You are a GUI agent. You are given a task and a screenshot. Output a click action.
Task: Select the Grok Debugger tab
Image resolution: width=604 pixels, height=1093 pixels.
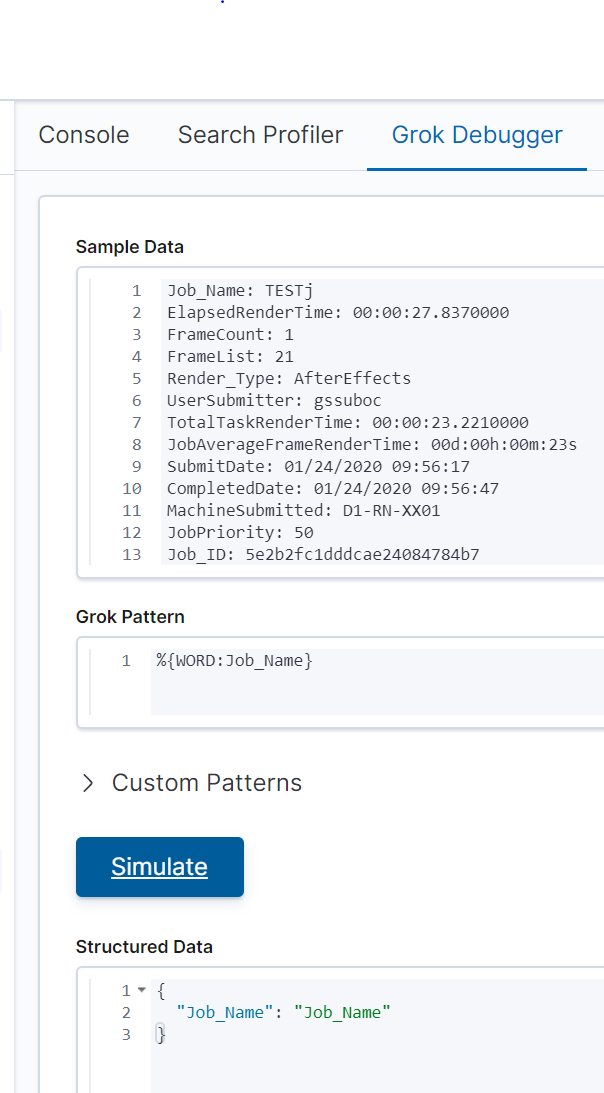click(477, 135)
